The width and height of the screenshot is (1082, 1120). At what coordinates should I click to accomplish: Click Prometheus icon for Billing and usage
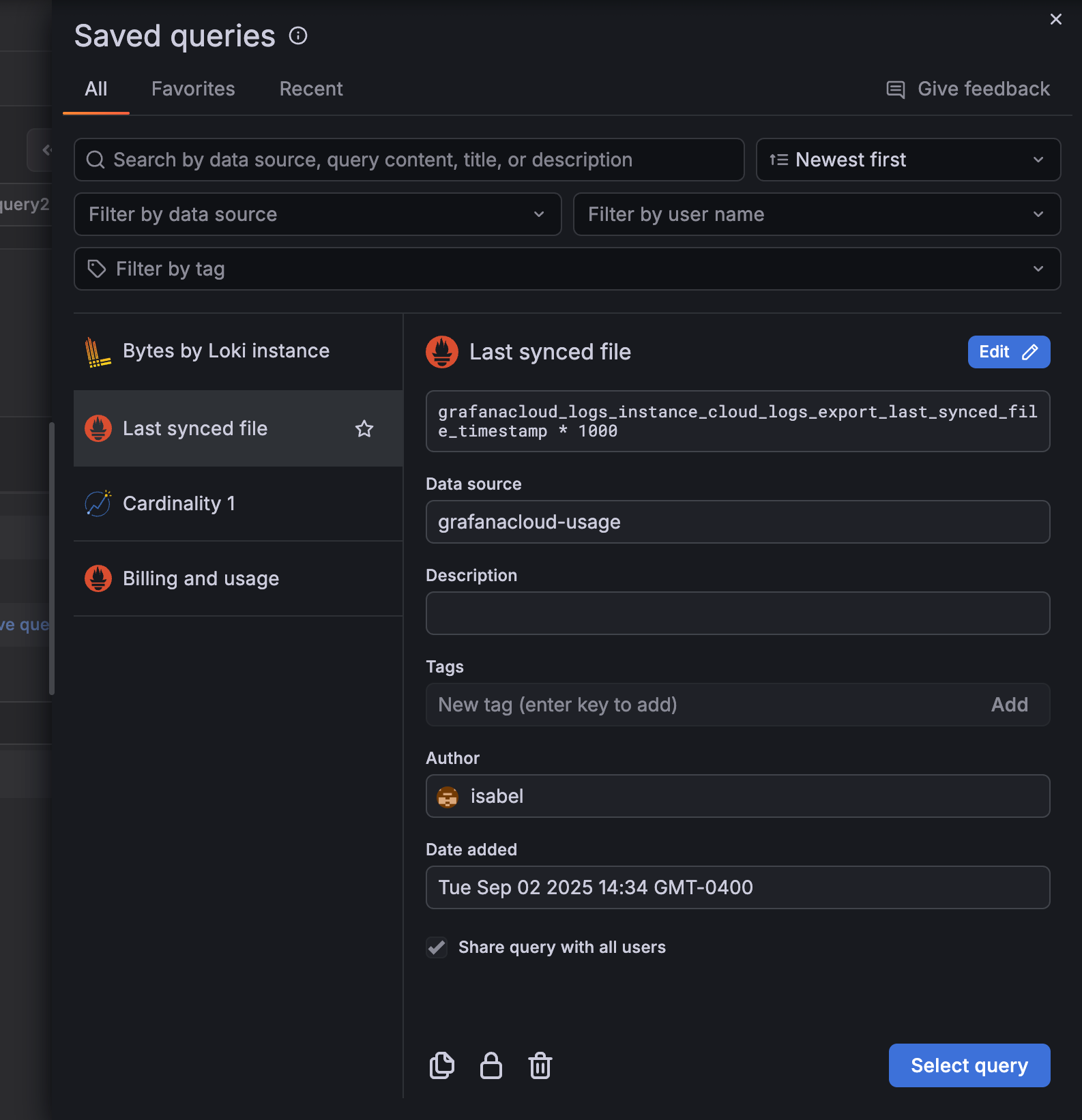98,578
